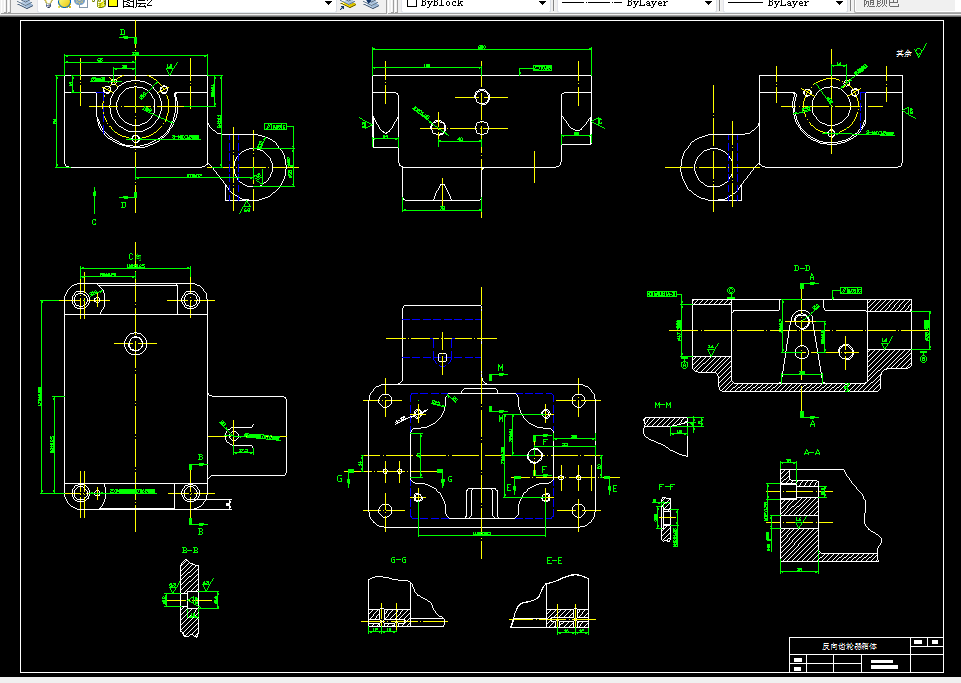Select the A-A section title text
961x683 pixels.
811,452
